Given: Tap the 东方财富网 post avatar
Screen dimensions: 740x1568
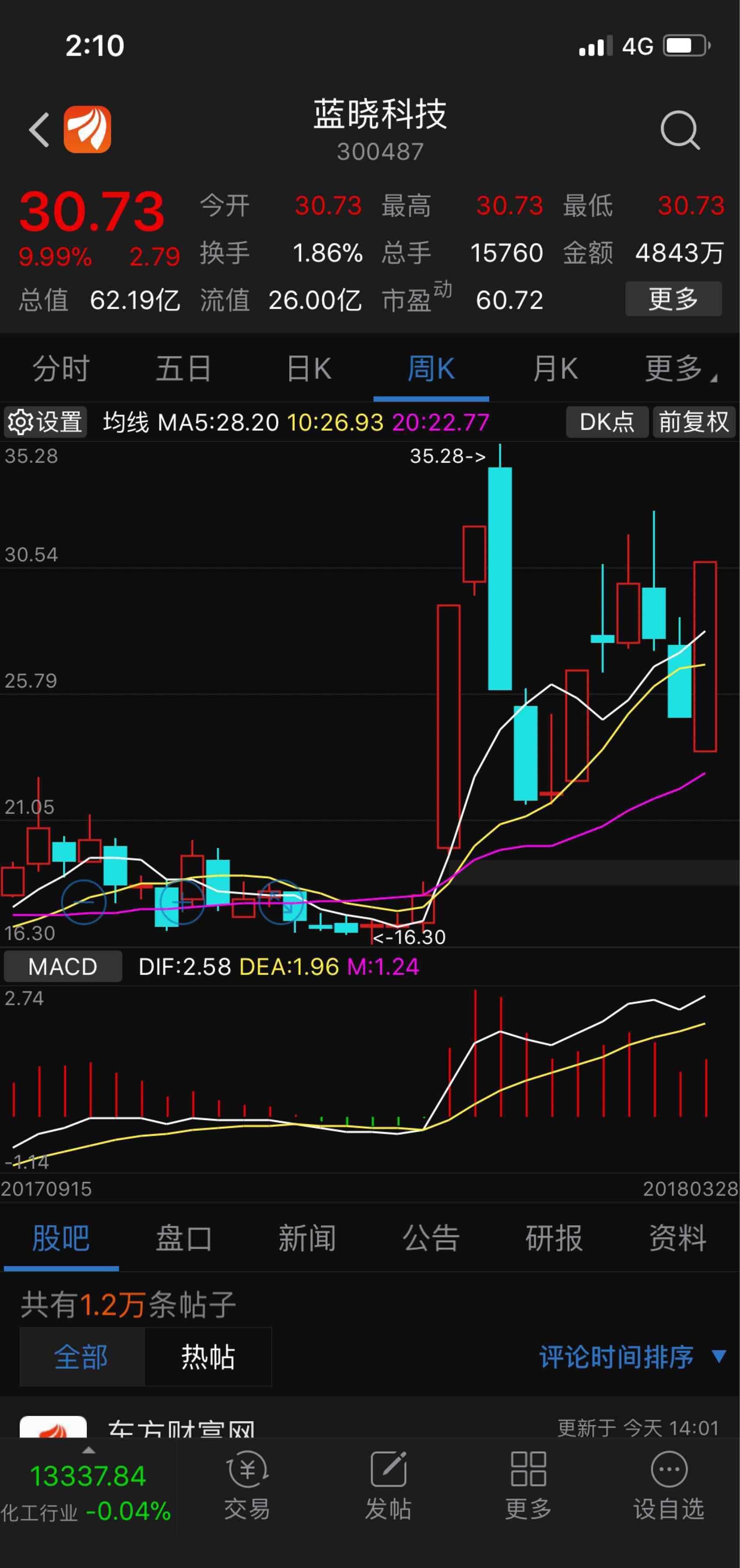Looking at the screenshot, I should coord(53,1427).
